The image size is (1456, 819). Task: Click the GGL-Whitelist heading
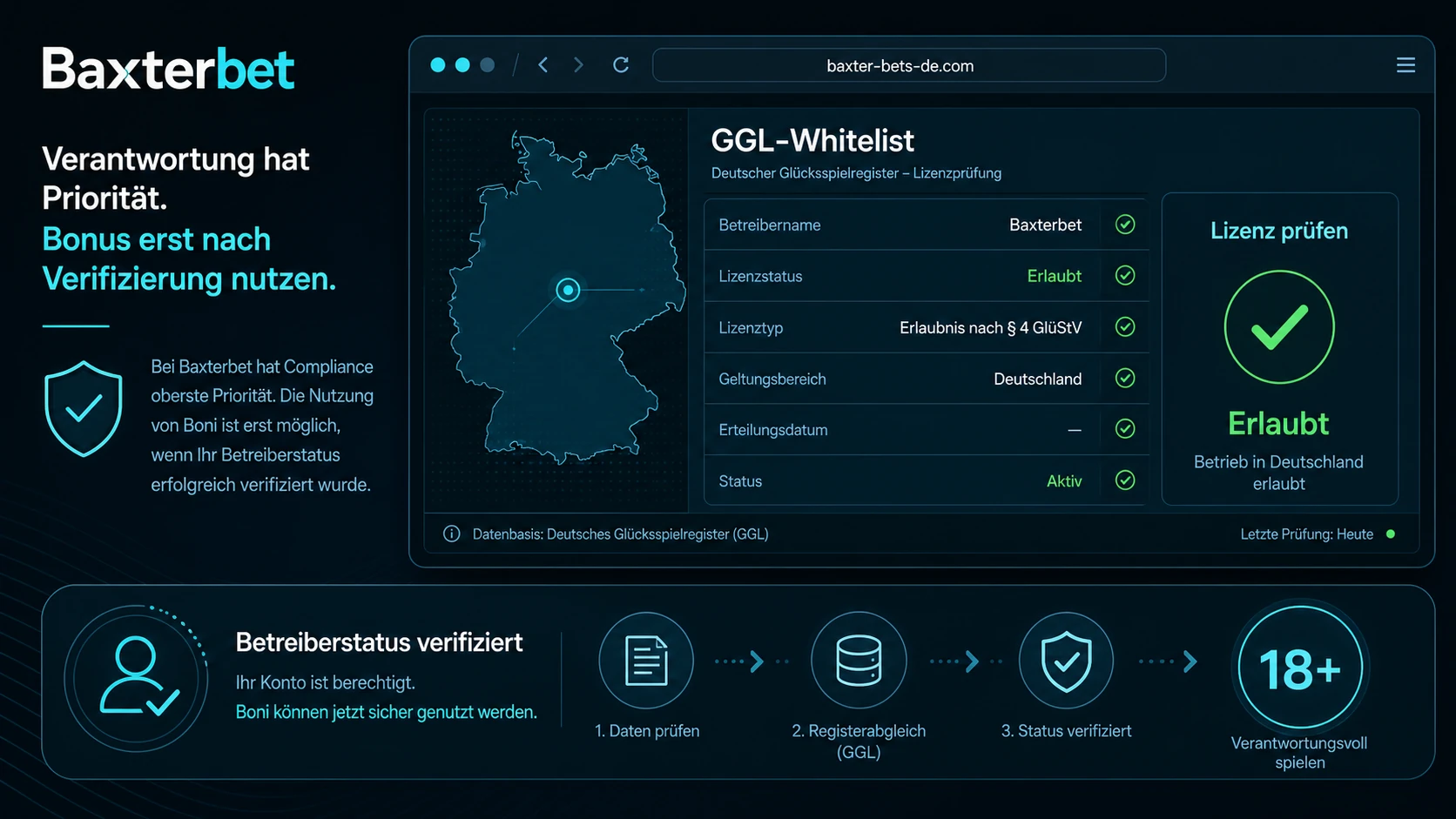812,140
